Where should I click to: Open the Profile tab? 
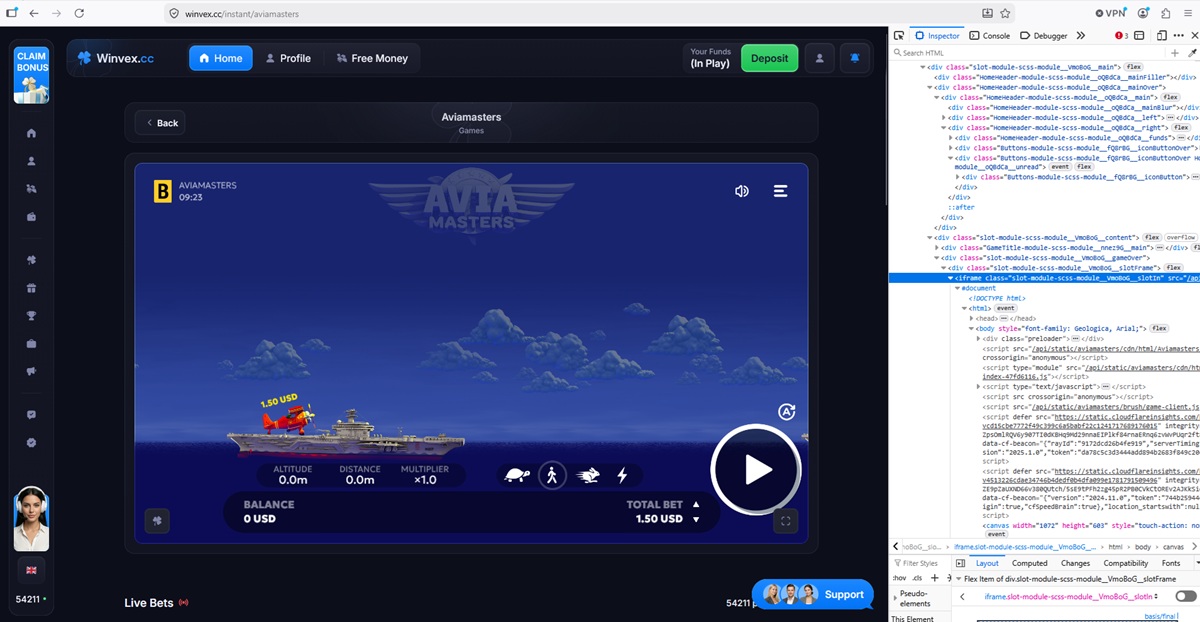[288, 58]
